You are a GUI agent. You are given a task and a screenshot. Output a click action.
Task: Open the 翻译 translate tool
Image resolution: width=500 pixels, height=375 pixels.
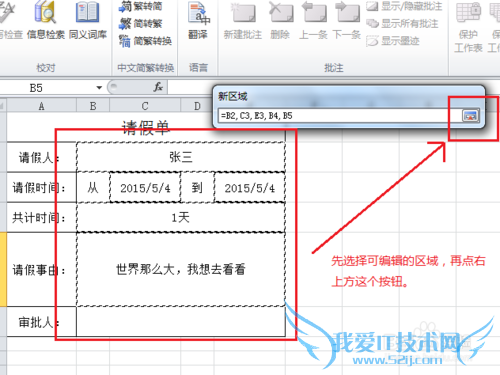pyautogui.click(x=198, y=21)
